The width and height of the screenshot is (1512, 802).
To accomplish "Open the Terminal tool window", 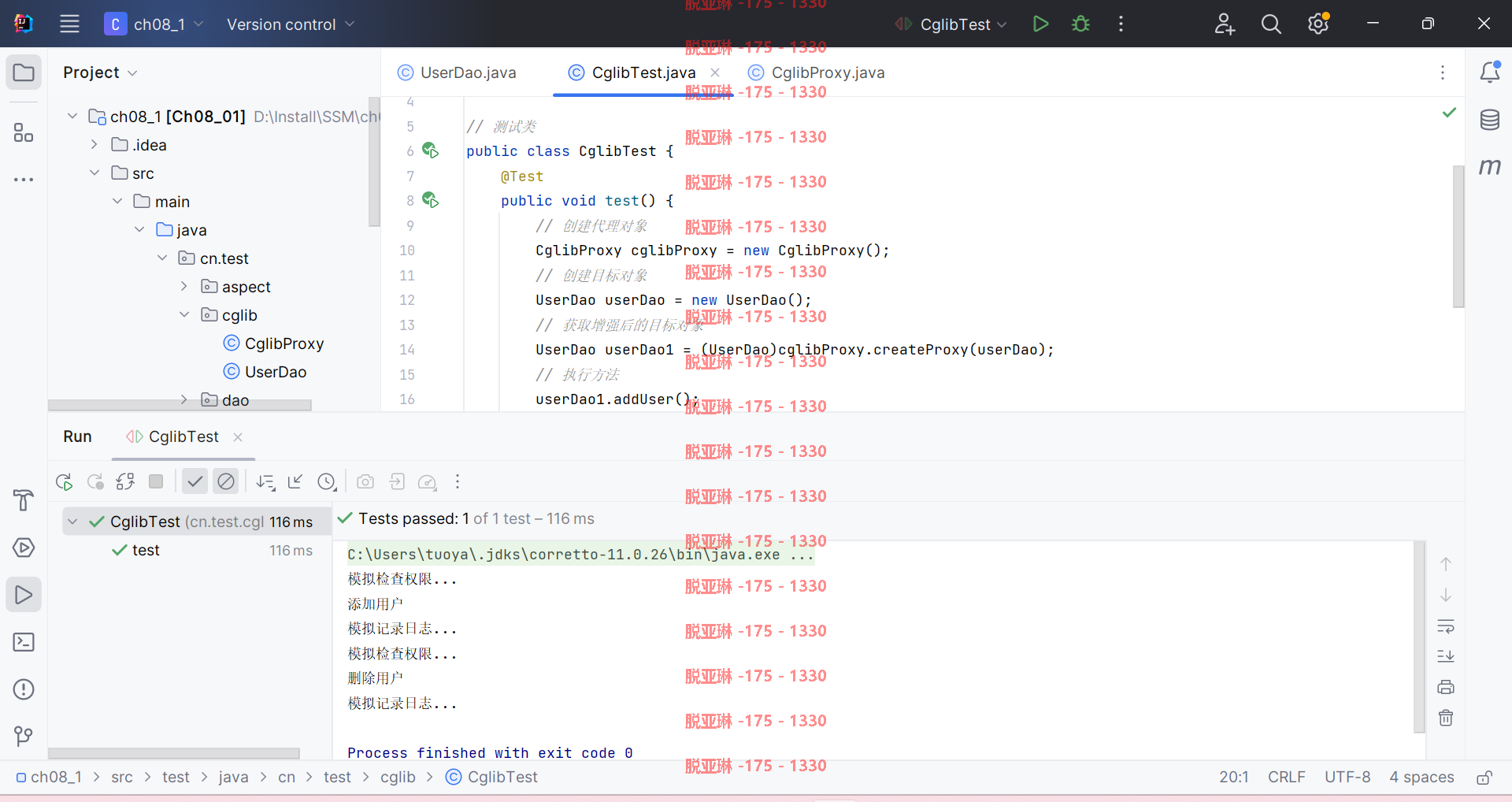I will [24, 642].
